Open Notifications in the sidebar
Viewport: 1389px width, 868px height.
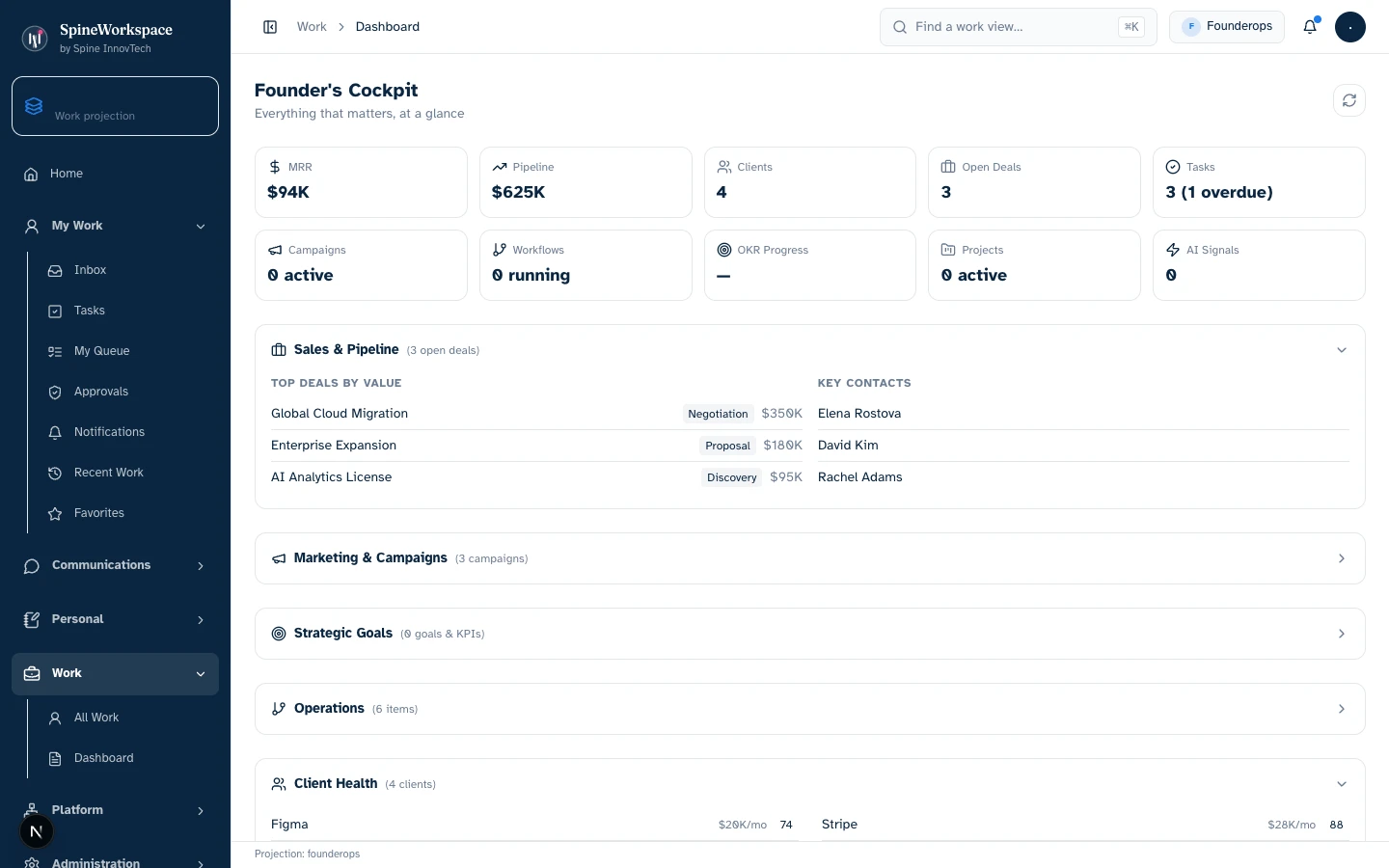127,432
